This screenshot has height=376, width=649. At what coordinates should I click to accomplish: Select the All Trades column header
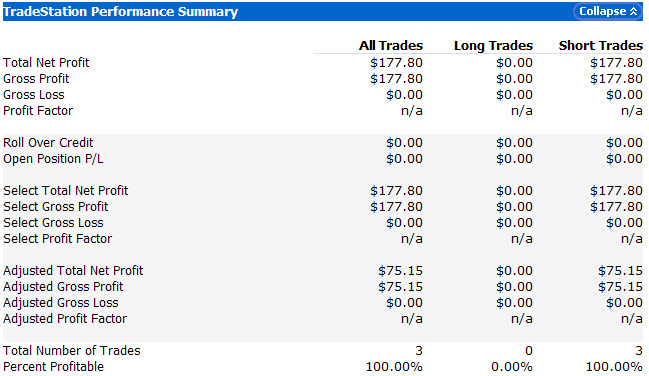(391, 46)
